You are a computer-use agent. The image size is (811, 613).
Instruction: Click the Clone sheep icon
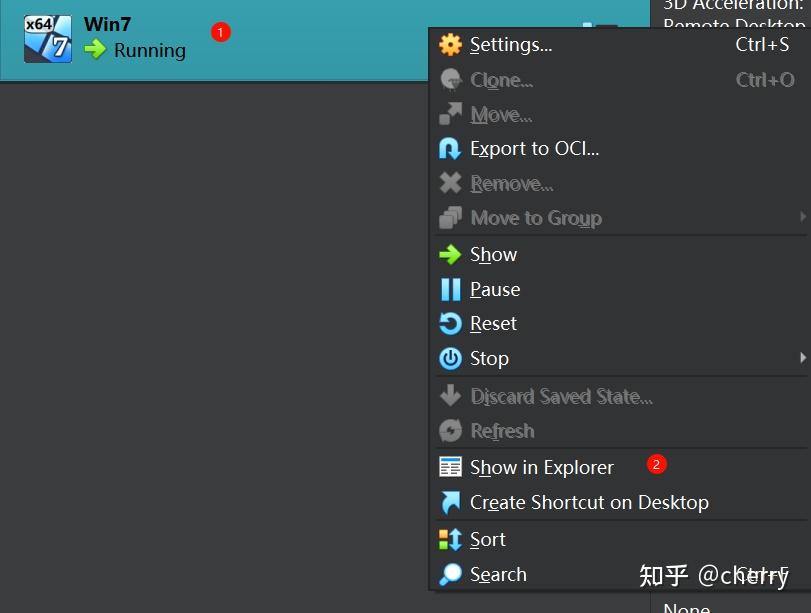(450, 80)
